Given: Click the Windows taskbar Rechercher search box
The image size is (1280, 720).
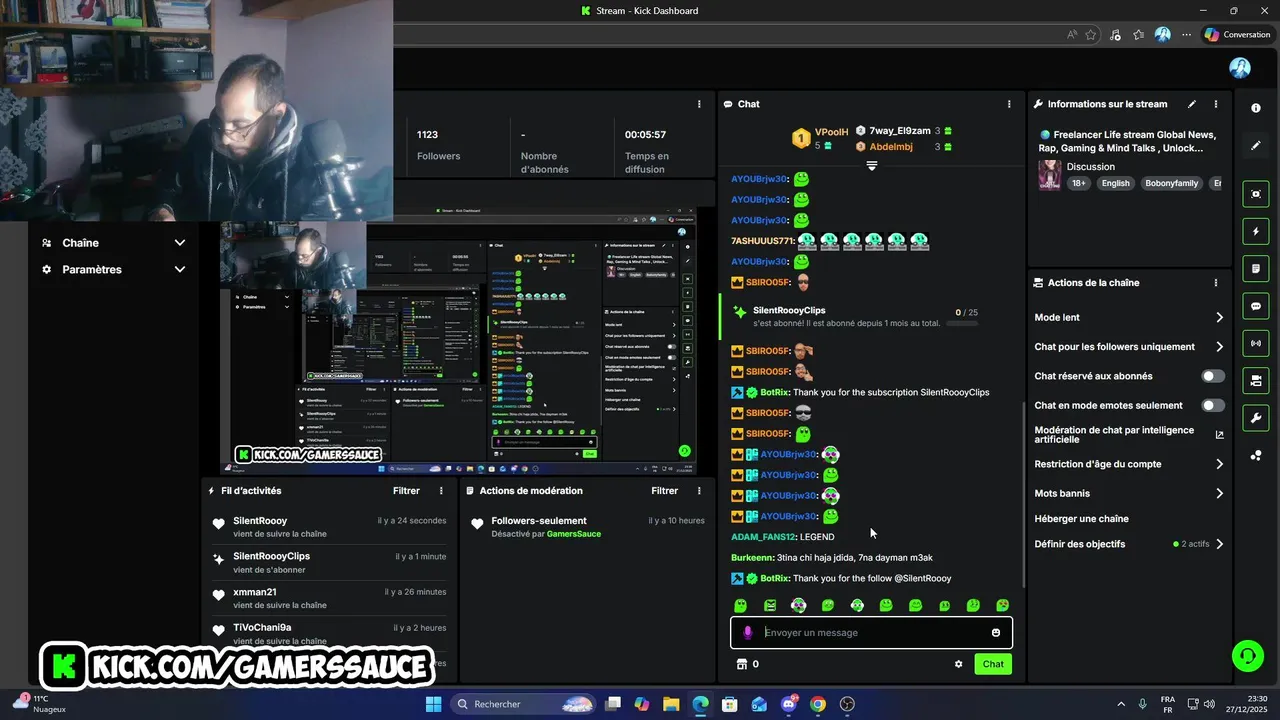Looking at the screenshot, I should click(x=524, y=704).
